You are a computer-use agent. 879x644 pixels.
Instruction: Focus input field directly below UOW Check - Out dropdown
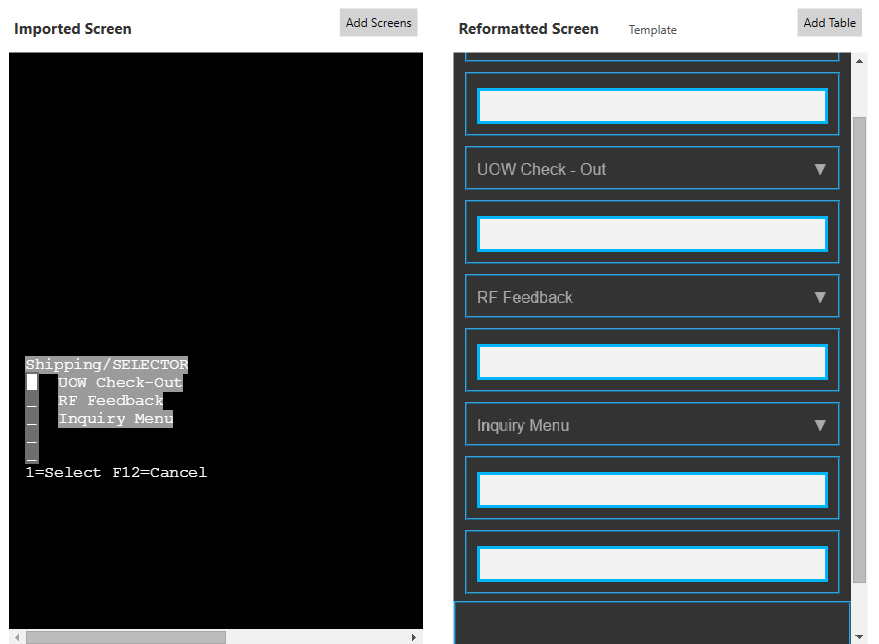(x=652, y=234)
